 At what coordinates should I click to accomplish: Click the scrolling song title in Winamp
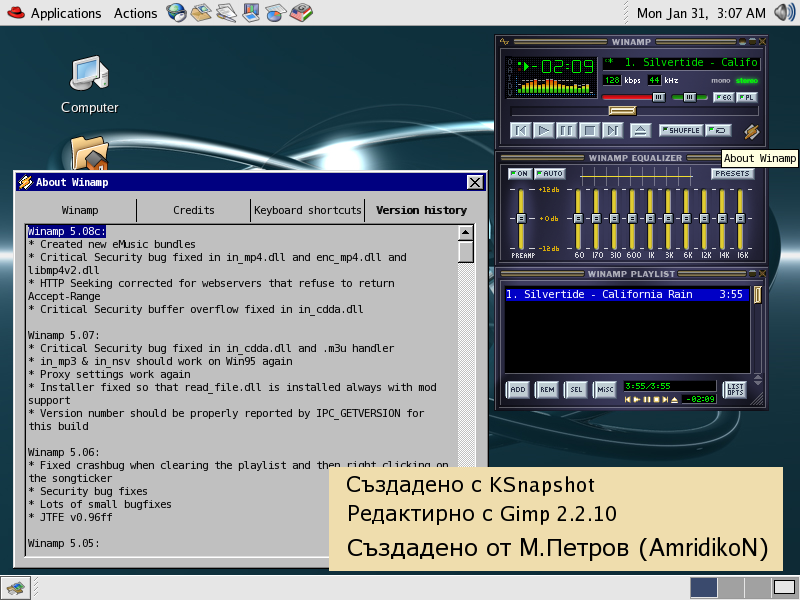682,63
